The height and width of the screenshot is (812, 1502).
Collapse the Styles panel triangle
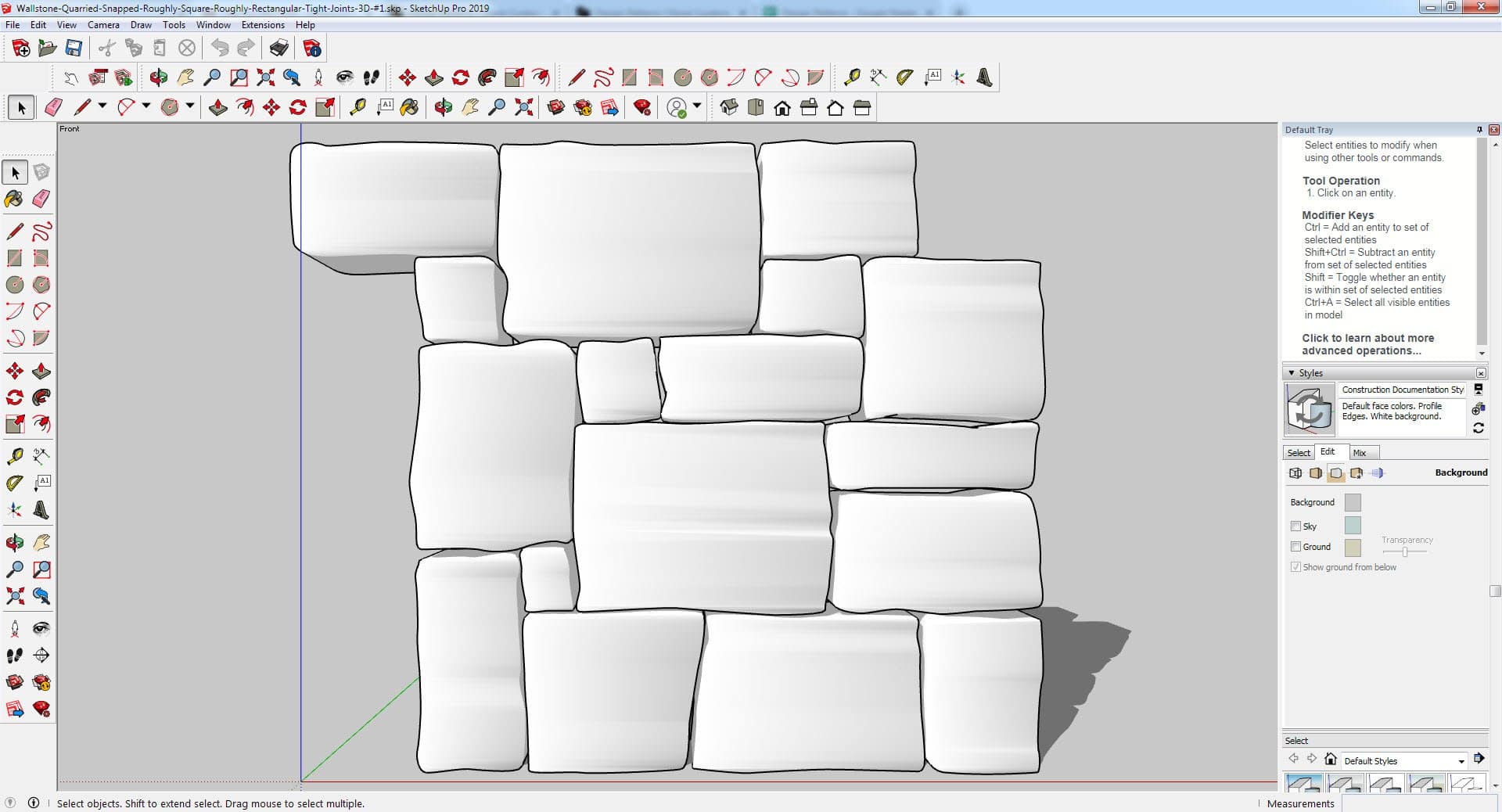click(x=1292, y=373)
